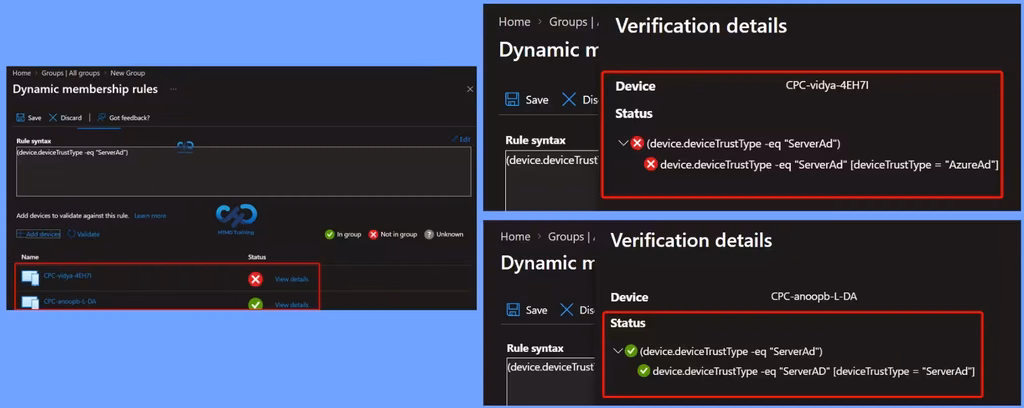Click Discard X icon in the New Group rules pane

tap(53, 118)
